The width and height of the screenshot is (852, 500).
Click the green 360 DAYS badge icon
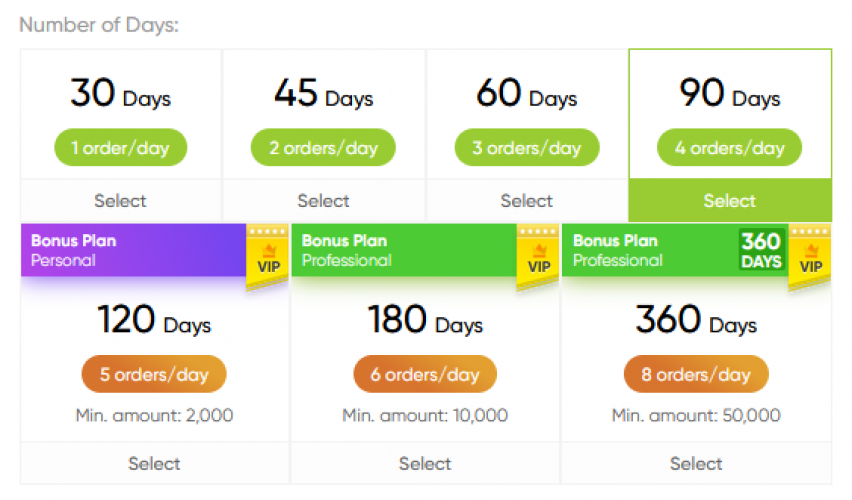[761, 251]
